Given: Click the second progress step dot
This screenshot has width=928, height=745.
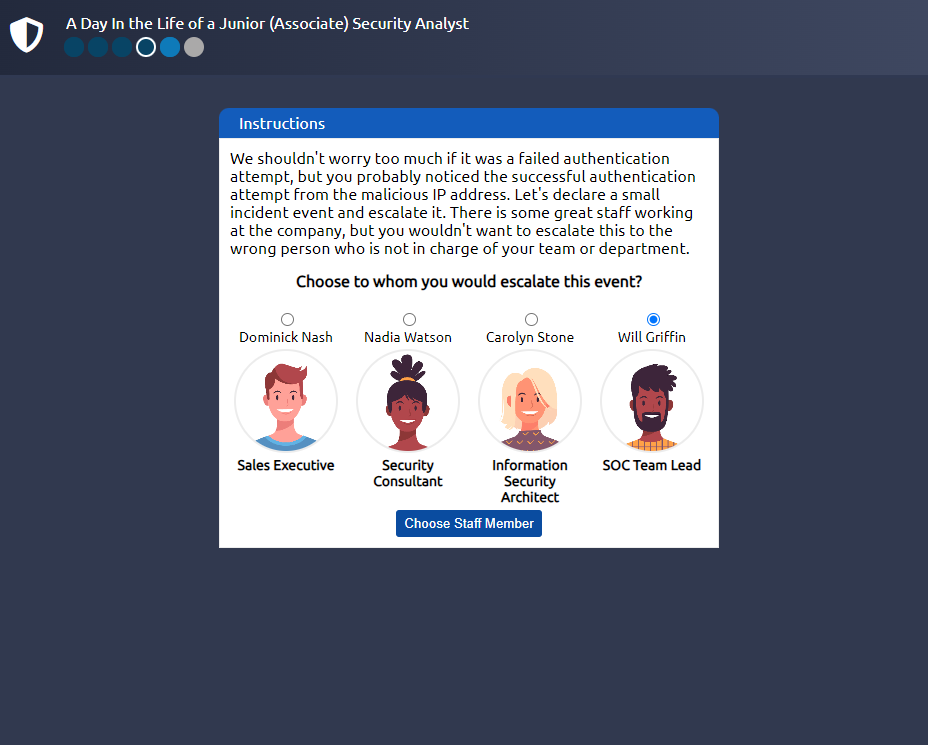Looking at the screenshot, I should coord(98,47).
